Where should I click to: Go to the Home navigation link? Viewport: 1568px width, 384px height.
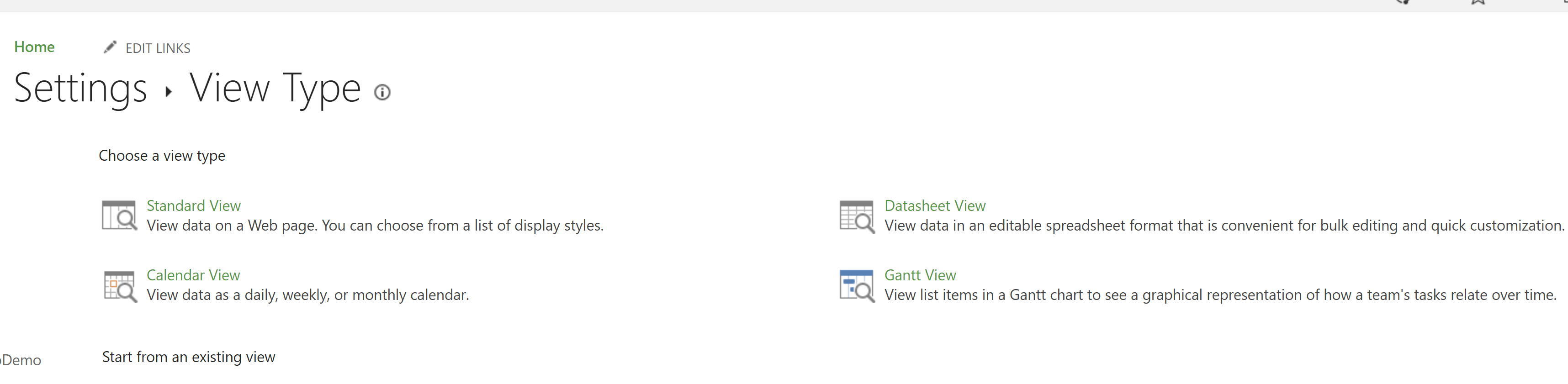point(35,47)
